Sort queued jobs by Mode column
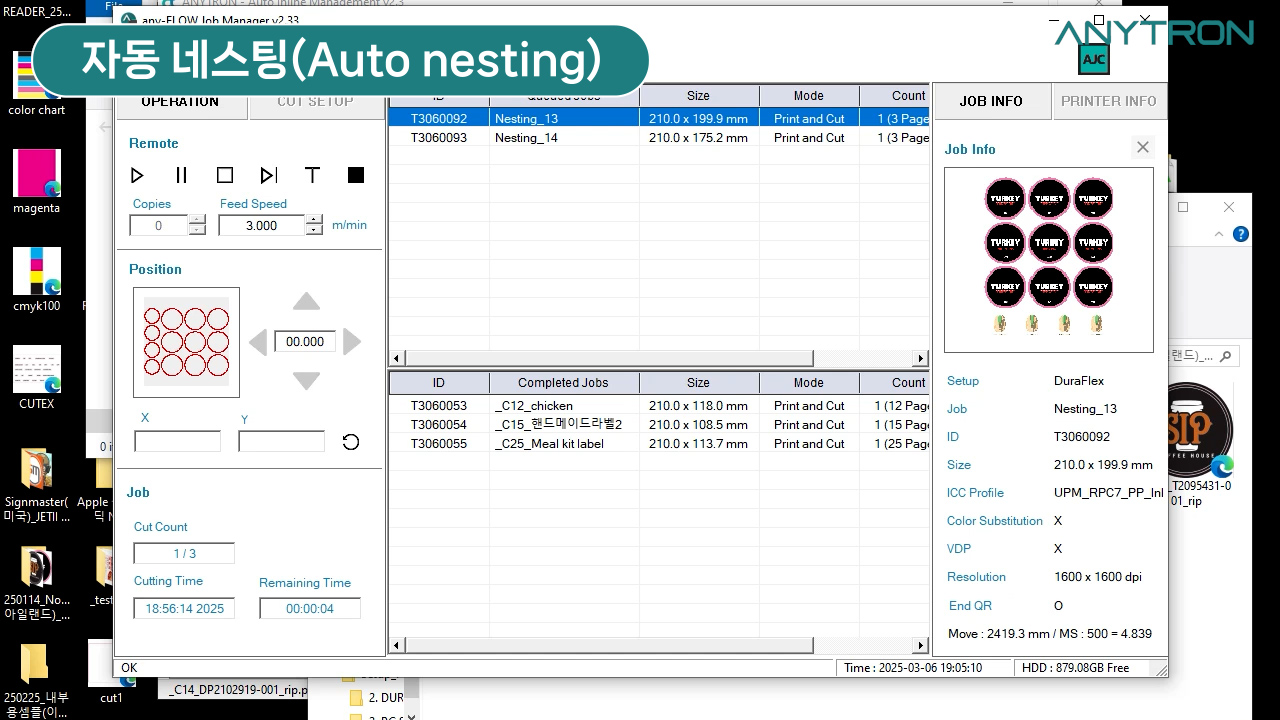 point(809,96)
